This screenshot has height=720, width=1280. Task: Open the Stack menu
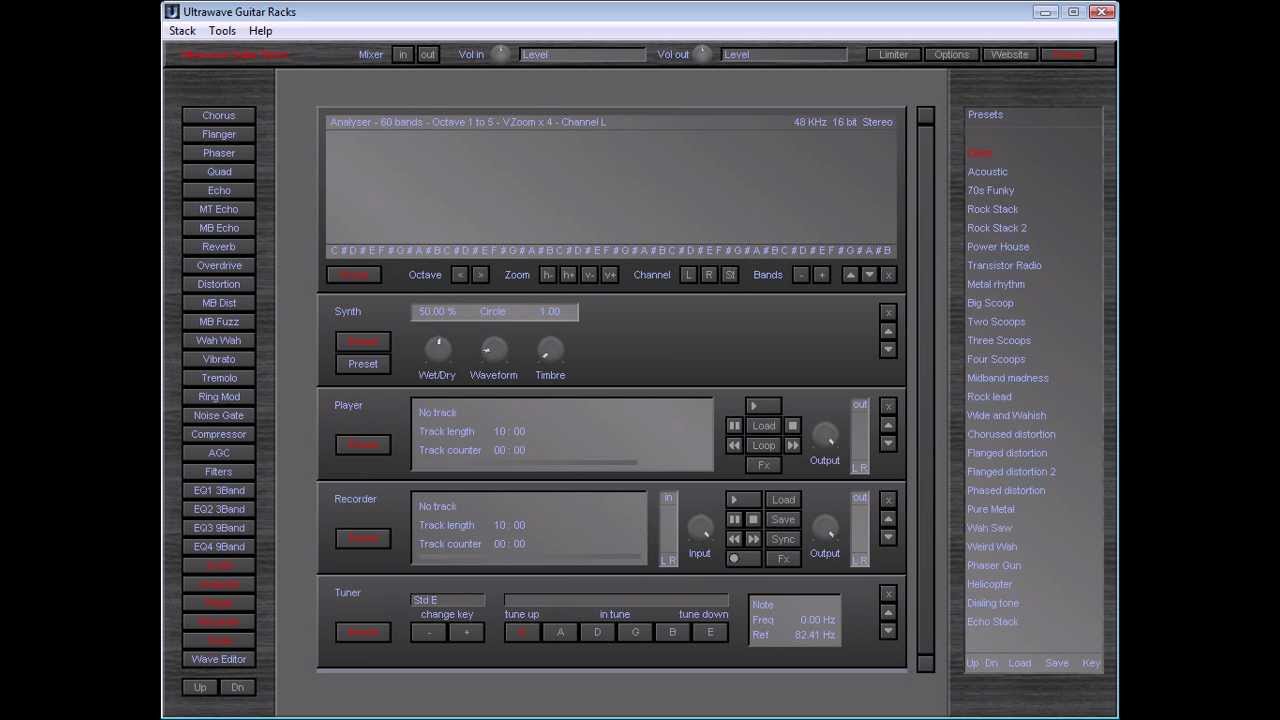182,31
